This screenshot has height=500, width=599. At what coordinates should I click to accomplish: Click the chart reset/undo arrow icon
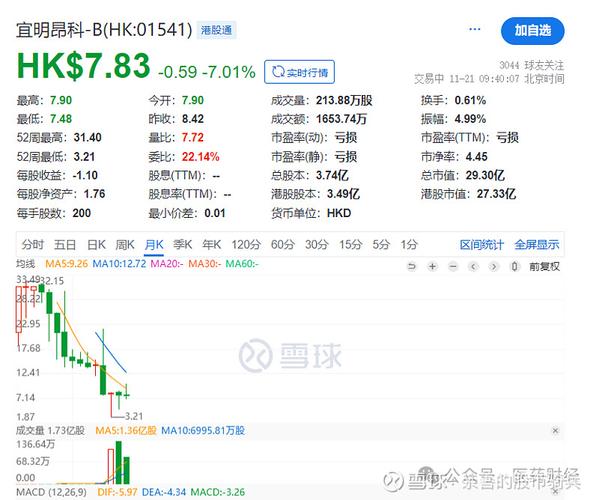pos(411,266)
